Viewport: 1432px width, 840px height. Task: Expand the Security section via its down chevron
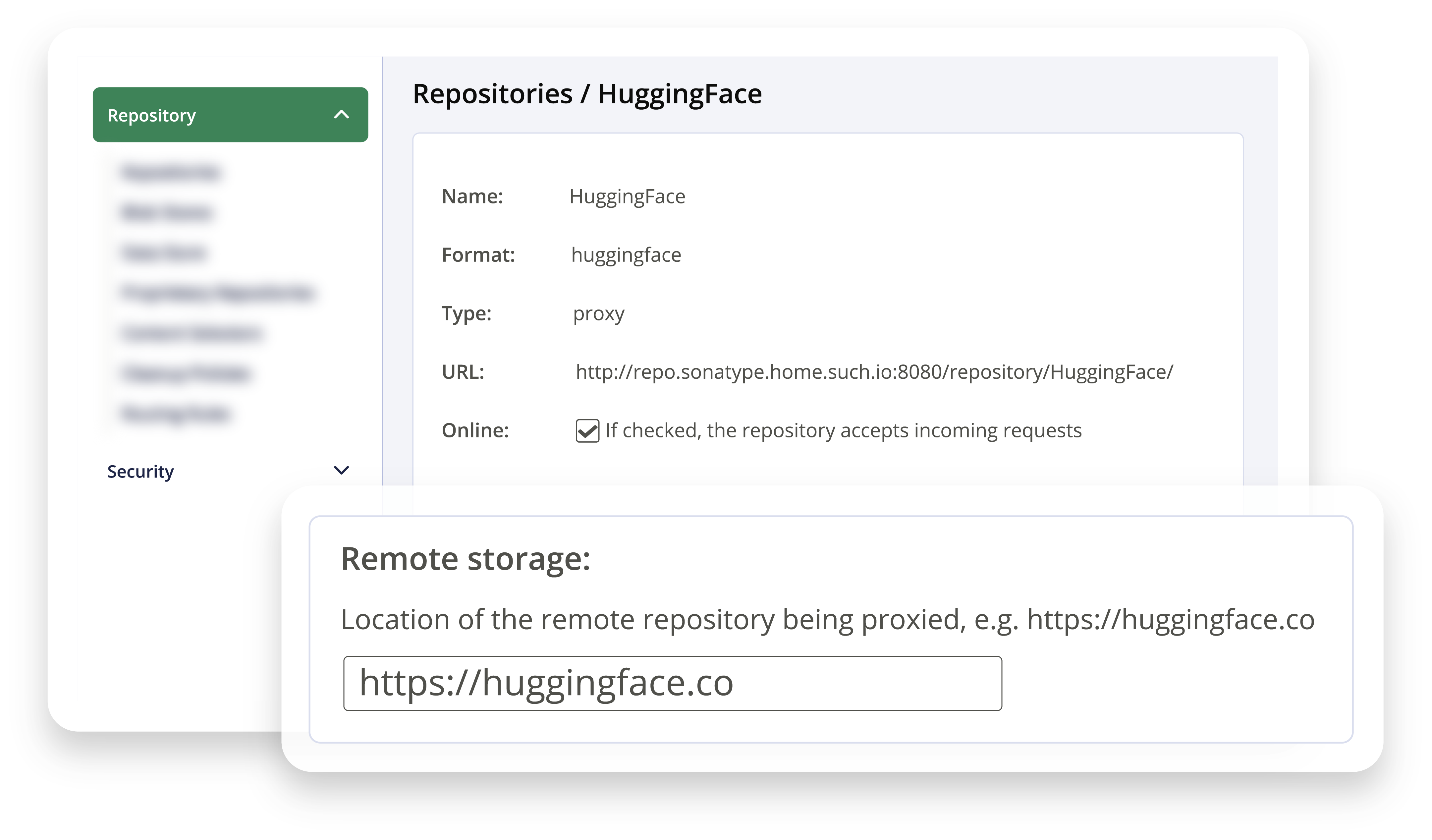click(341, 471)
